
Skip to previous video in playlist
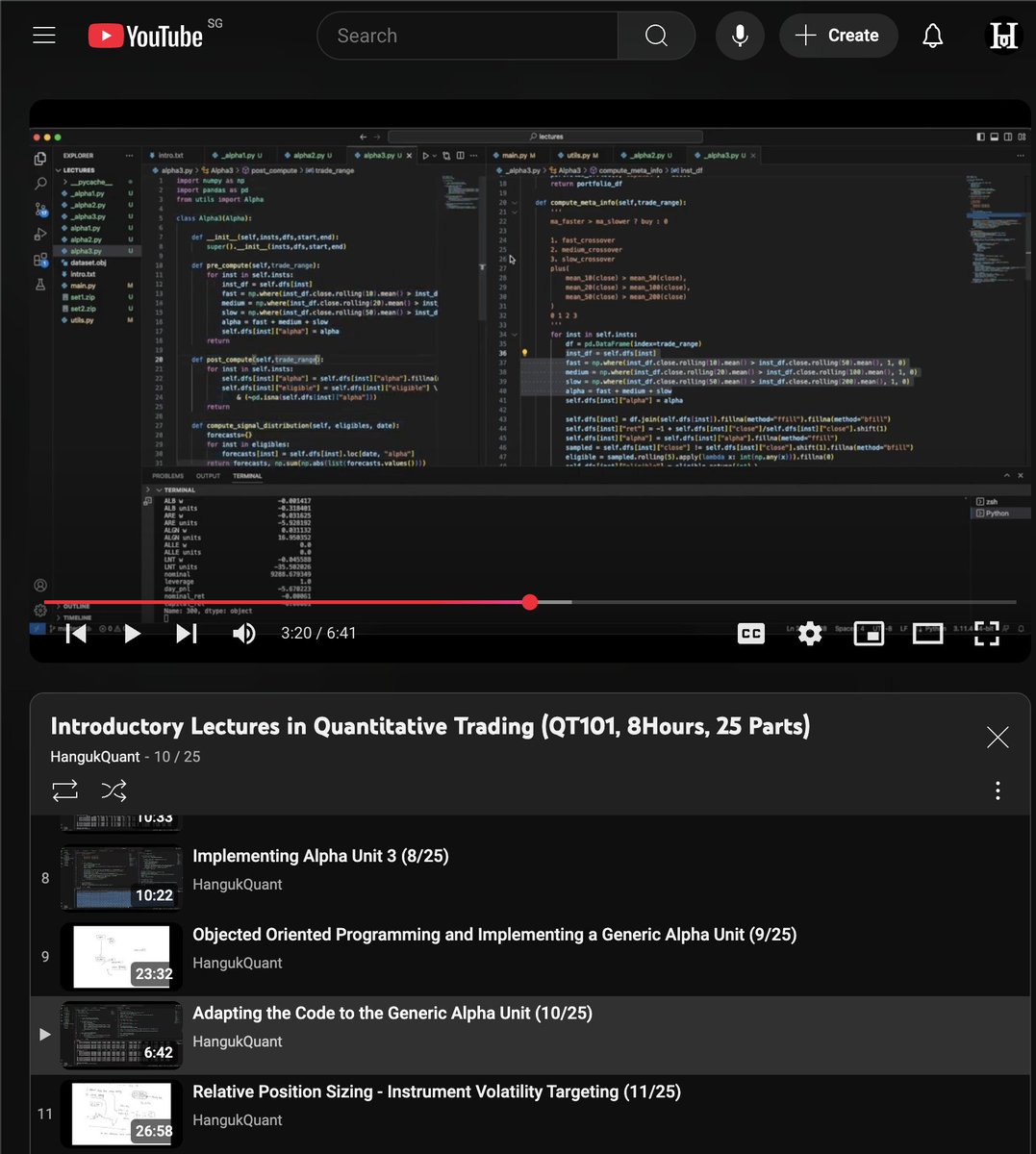coord(76,633)
